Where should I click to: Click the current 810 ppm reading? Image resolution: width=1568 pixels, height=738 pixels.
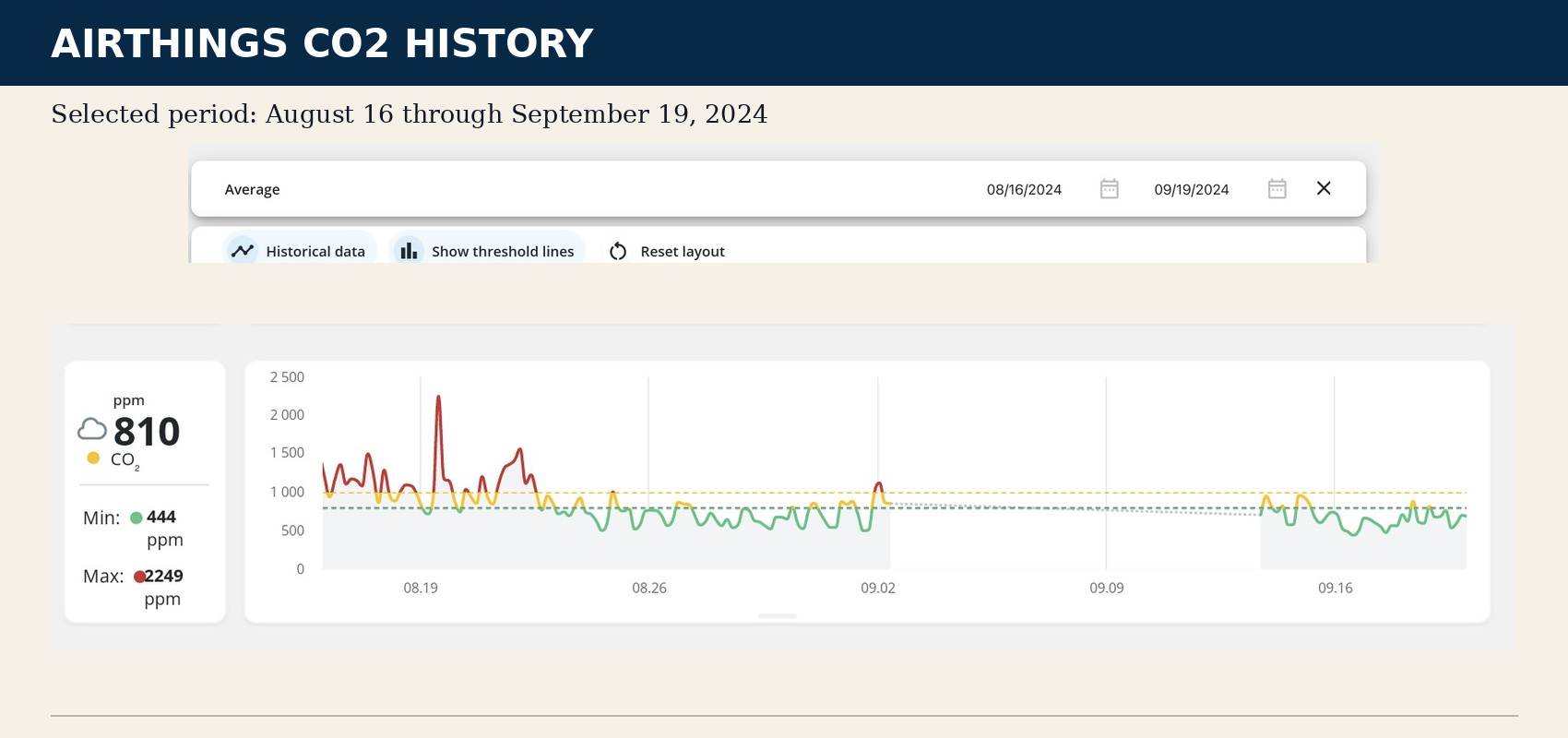click(x=147, y=432)
